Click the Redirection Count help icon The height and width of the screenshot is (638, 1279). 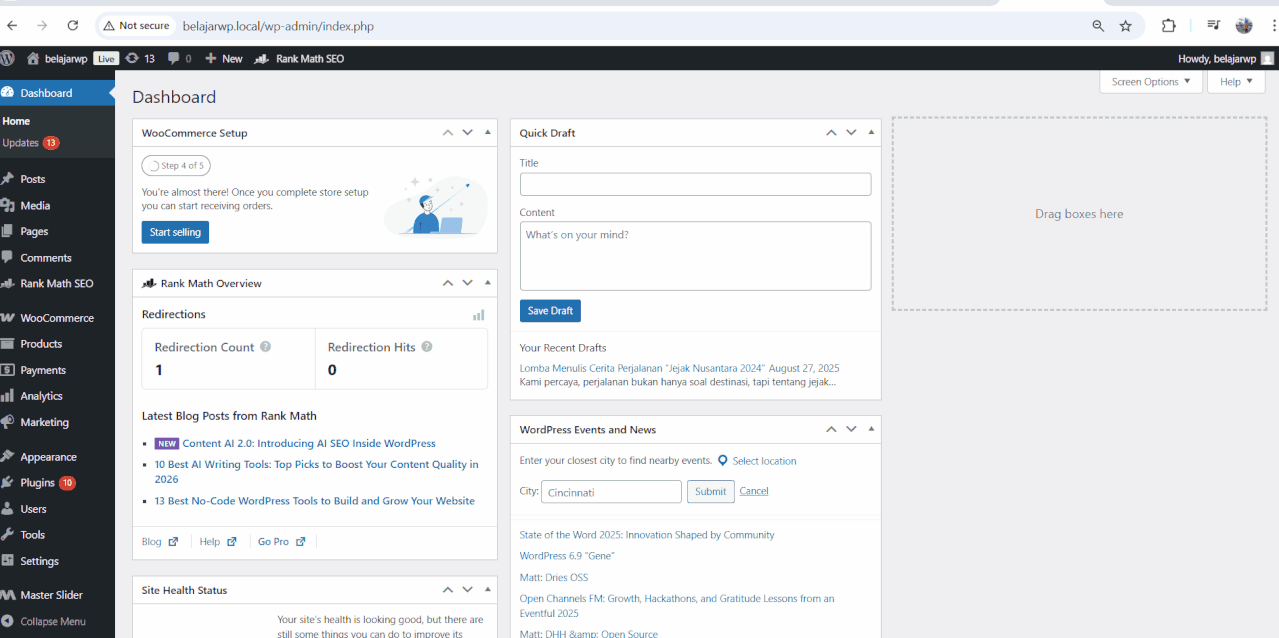(x=266, y=347)
